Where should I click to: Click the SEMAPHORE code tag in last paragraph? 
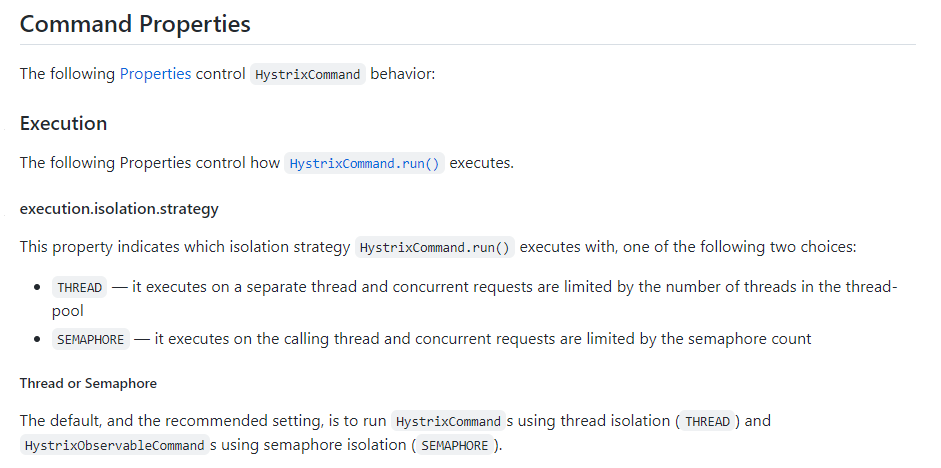point(454,446)
